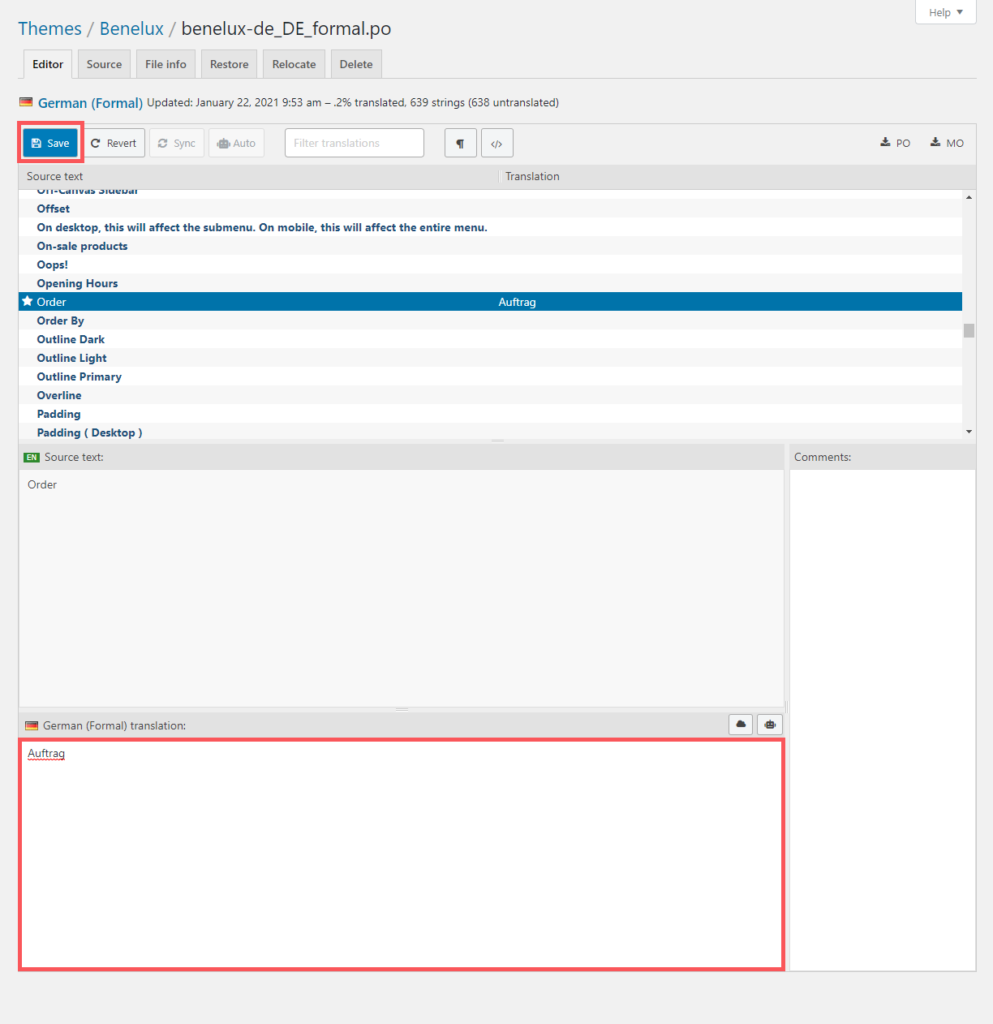Click the Save button with disk icon
Viewport: 993px width, 1024px height.
[x=50, y=143]
